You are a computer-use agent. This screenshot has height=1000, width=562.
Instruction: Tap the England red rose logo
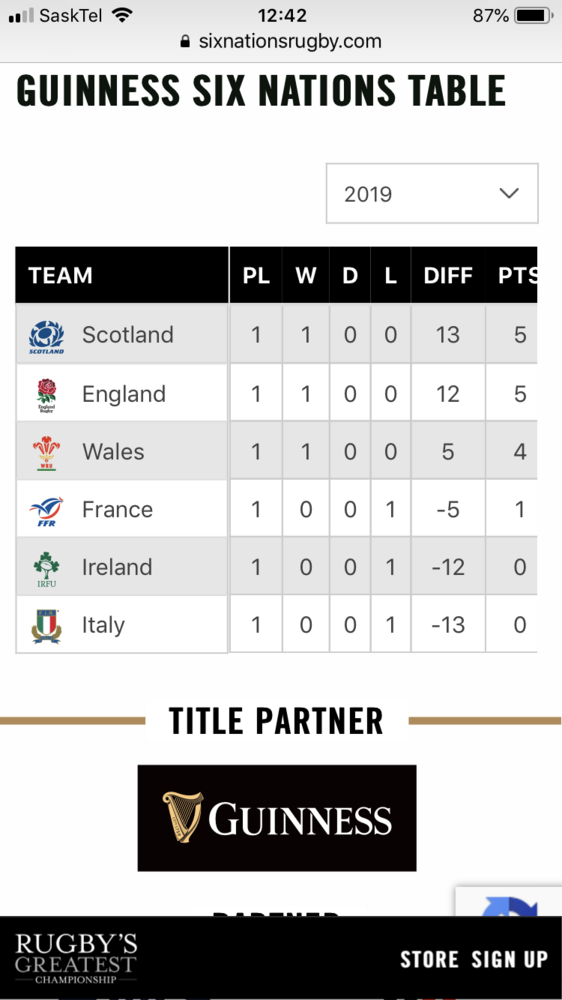46,395
